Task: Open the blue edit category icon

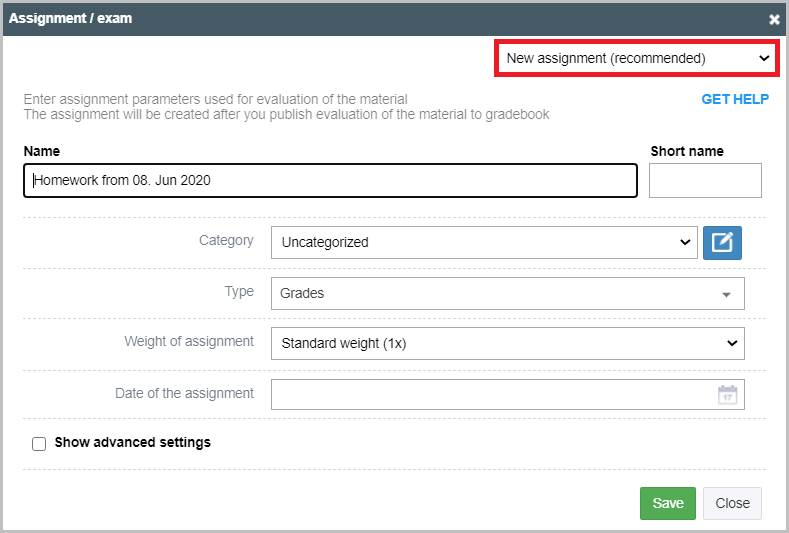Action: (722, 243)
